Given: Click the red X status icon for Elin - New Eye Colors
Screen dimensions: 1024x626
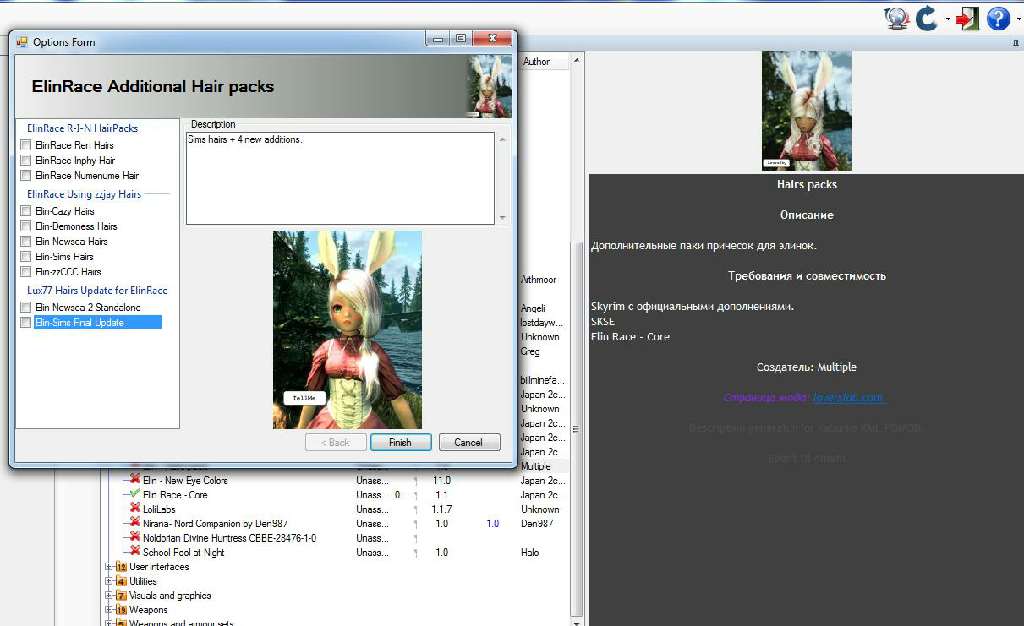Looking at the screenshot, I should coord(135,478).
